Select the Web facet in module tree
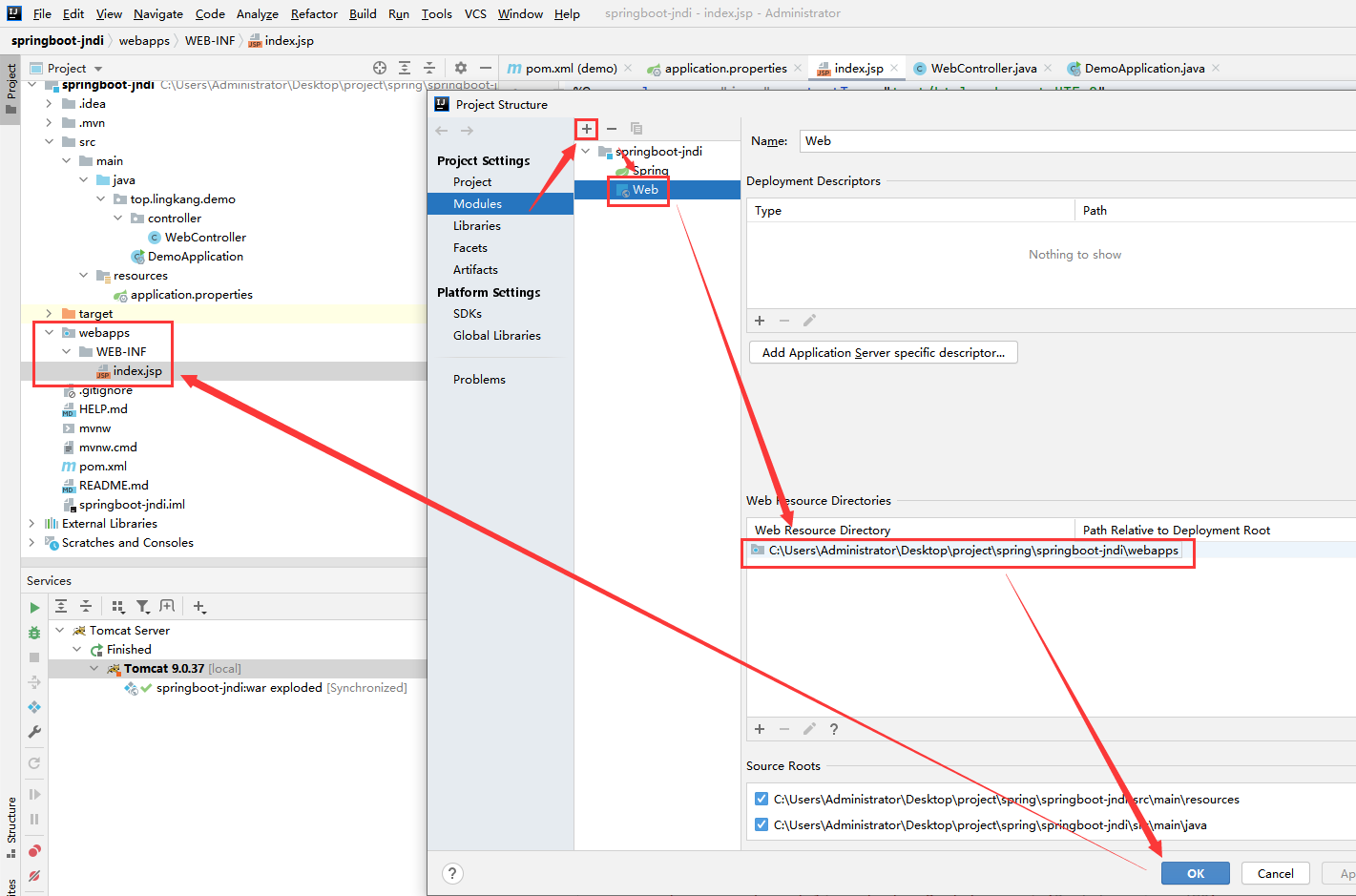This screenshot has width=1356, height=896. (645, 190)
